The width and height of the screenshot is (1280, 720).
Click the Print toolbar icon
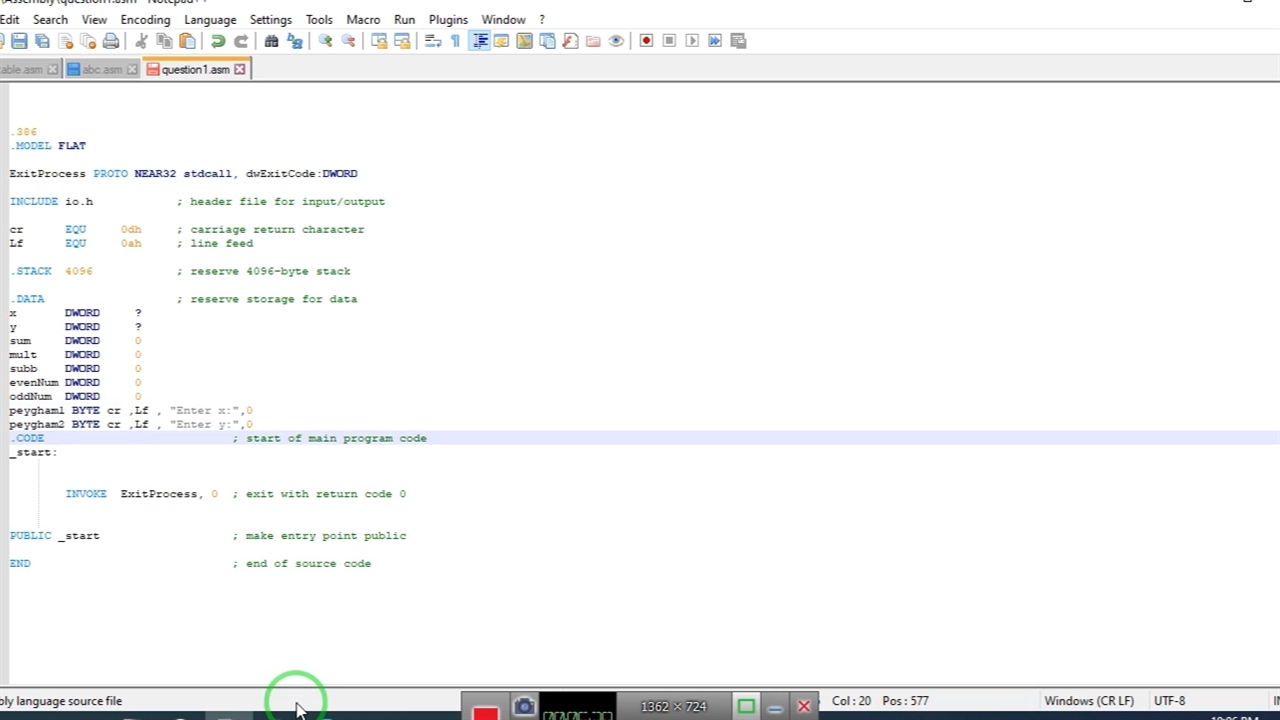[111, 41]
